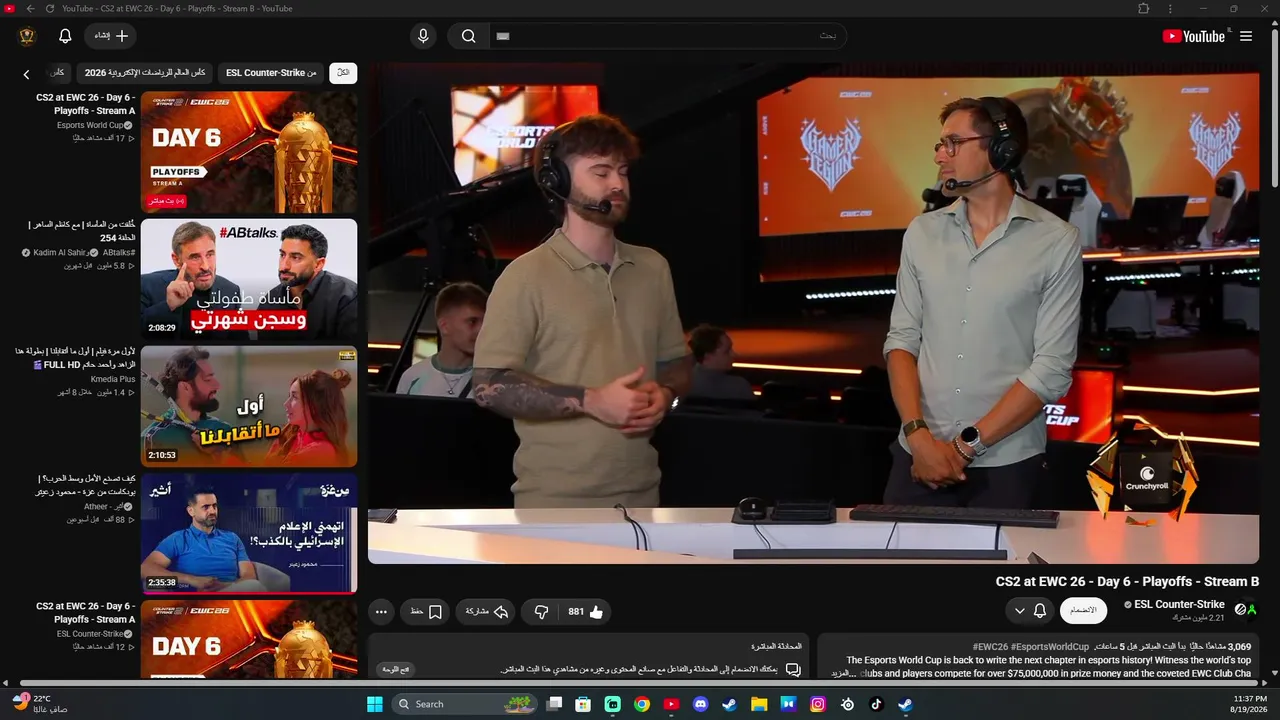Focus the YouTube search field
This screenshot has width=1280, height=720.
coord(667,36)
